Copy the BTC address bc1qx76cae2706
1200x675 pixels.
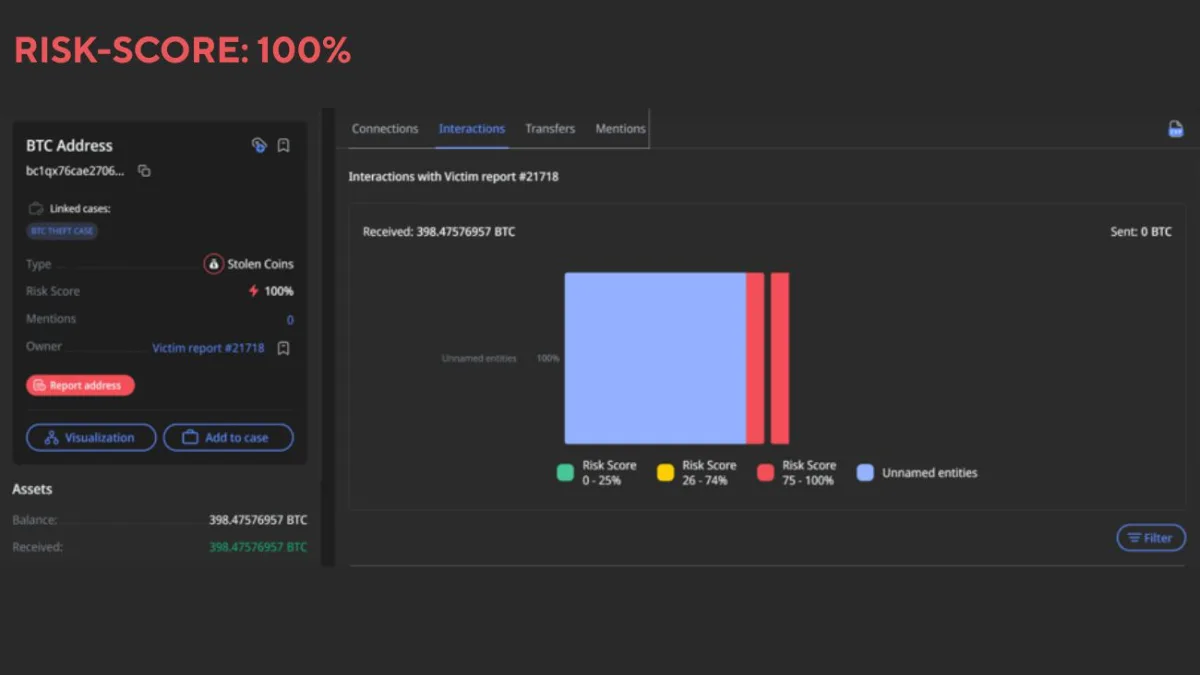(x=144, y=171)
